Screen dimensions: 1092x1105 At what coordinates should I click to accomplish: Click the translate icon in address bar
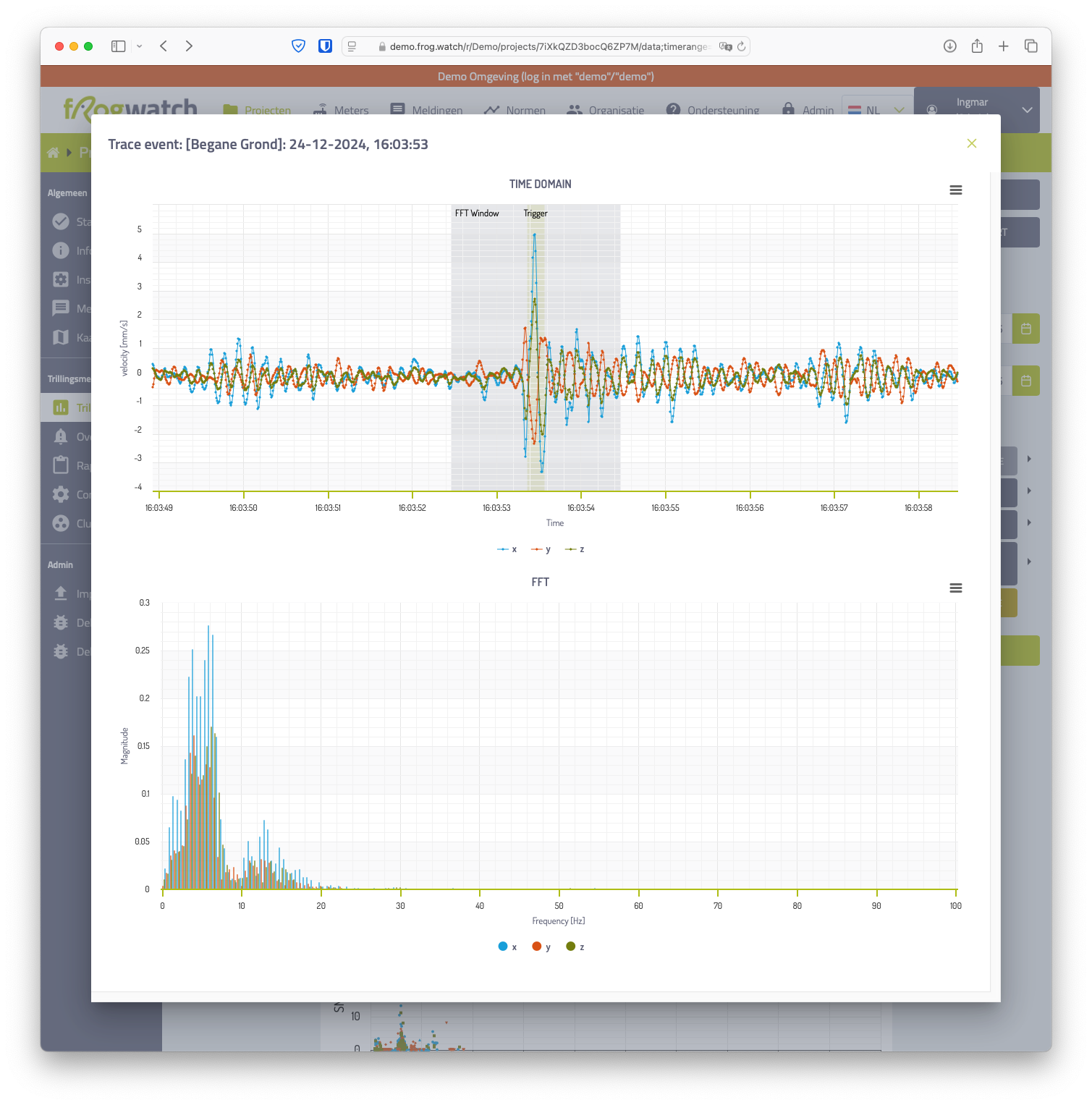point(725,46)
